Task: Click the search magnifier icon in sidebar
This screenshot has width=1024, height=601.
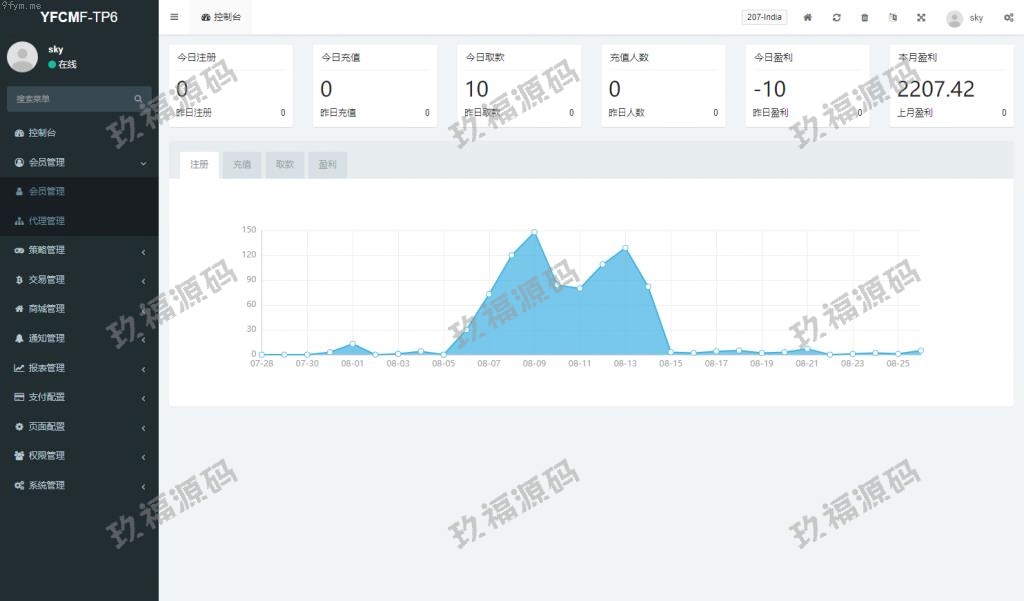Action: (x=138, y=99)
